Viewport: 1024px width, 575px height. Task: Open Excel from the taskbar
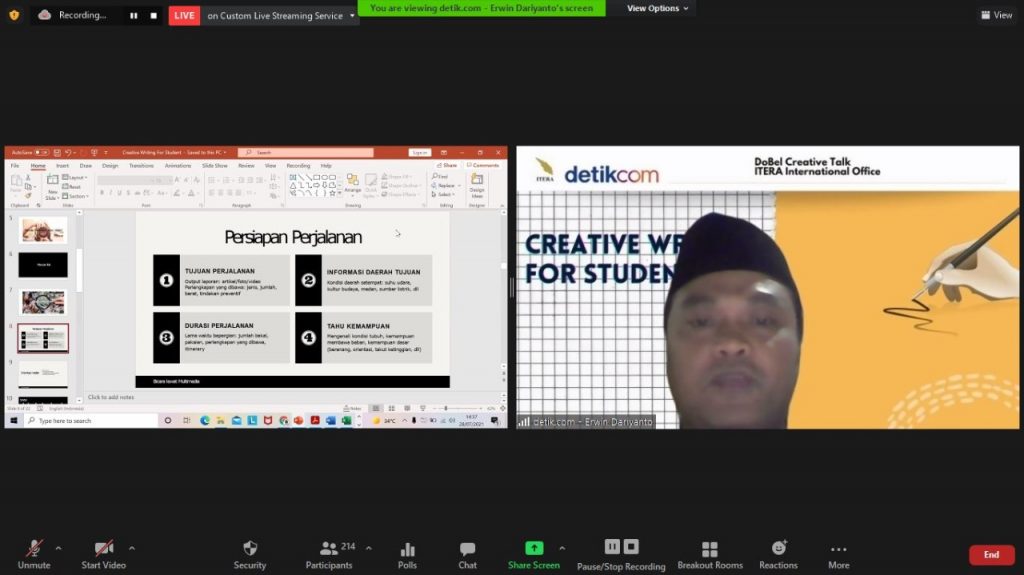[346, 421]
